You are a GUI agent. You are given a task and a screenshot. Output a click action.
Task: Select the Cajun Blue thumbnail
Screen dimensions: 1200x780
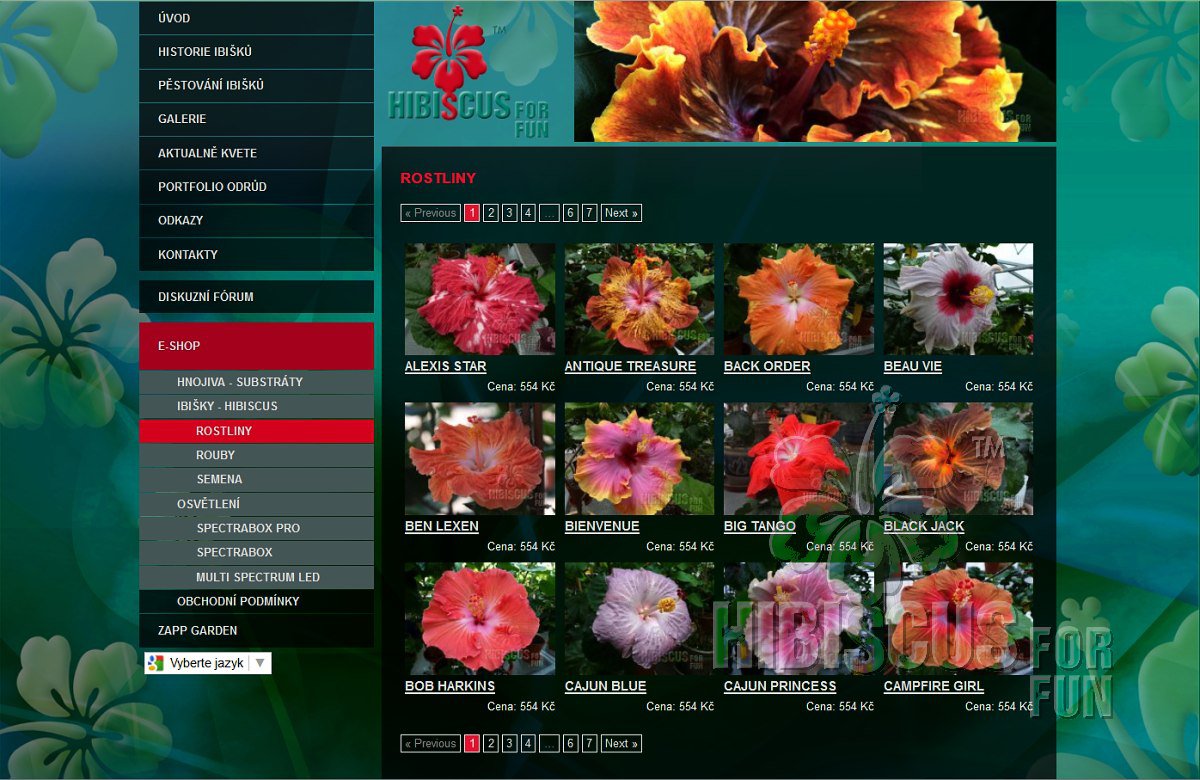[x=639, y=618]
